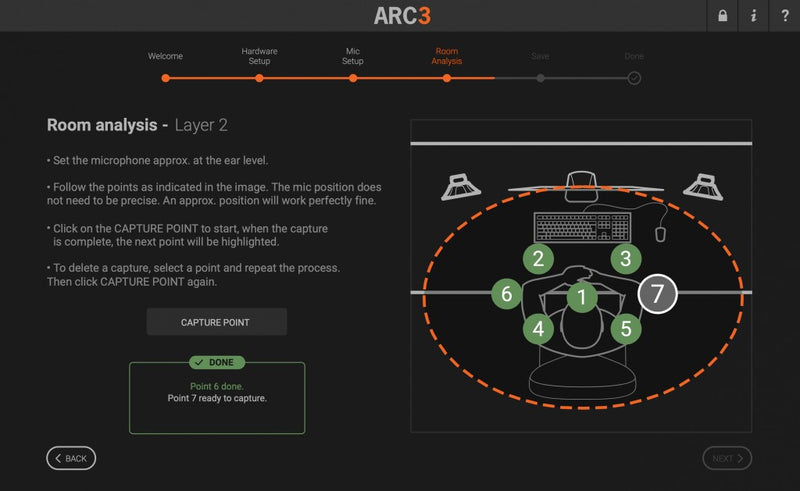This screenshot has width=800, height=491.
Task: Click the green DONE status badge
Action: (x=217, y=362)
